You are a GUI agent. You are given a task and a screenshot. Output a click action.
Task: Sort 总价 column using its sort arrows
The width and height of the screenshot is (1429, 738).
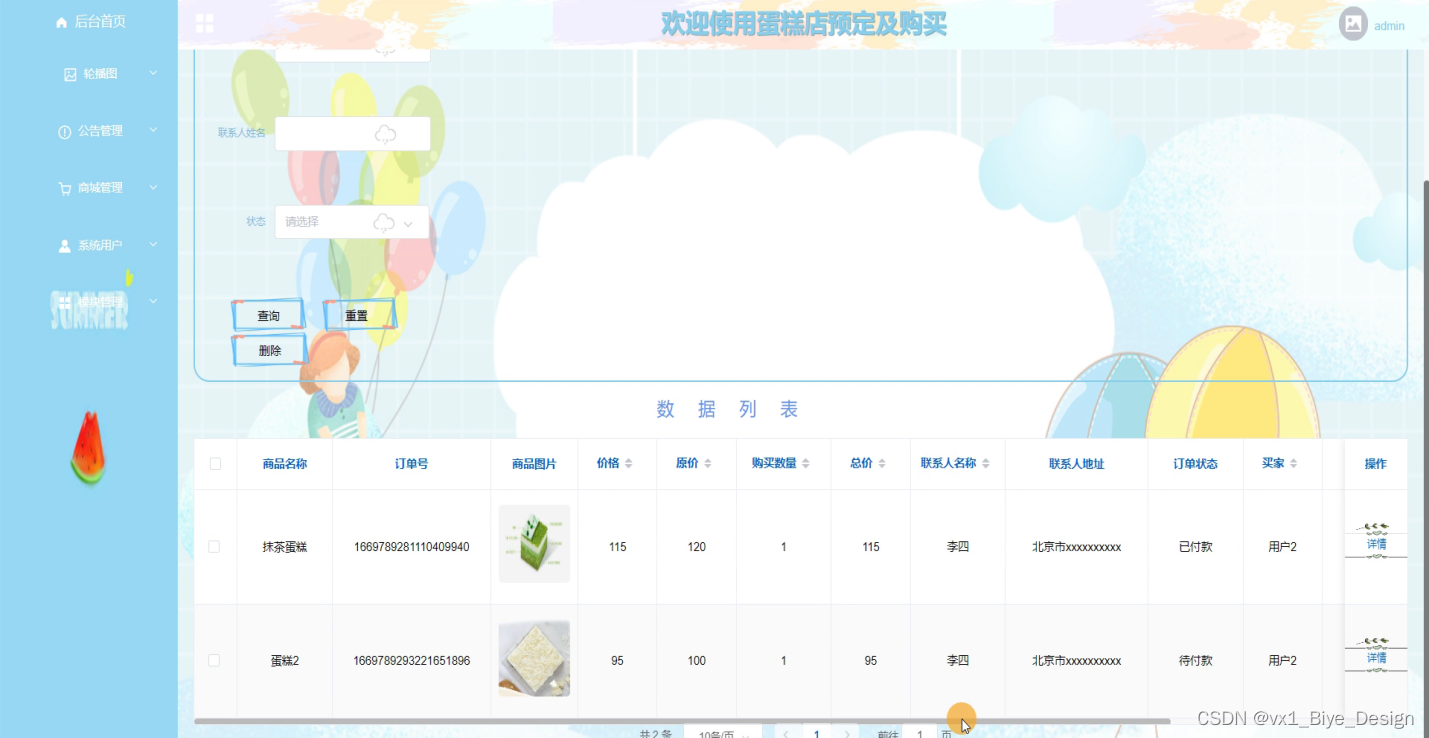point(882,464)
